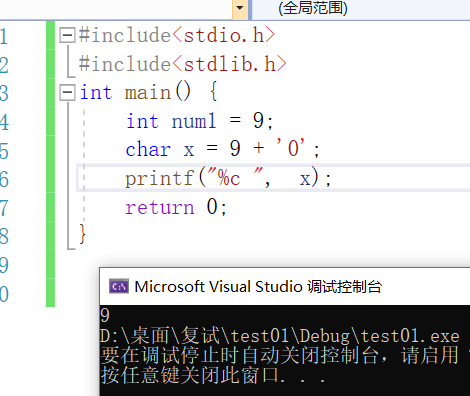Click the printf function call
Screen dimensions: 470x396
tap(160, 178)
